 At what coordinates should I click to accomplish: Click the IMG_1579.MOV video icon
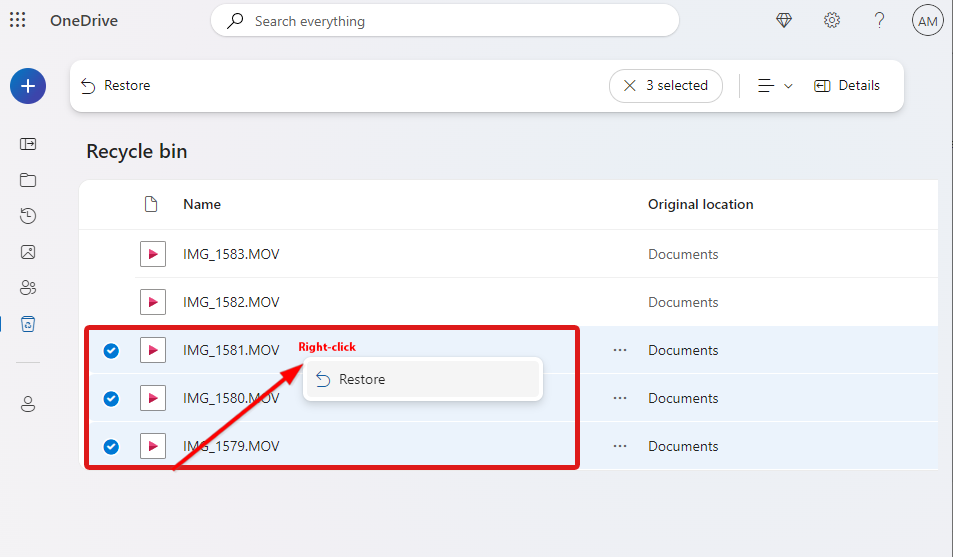153,446
